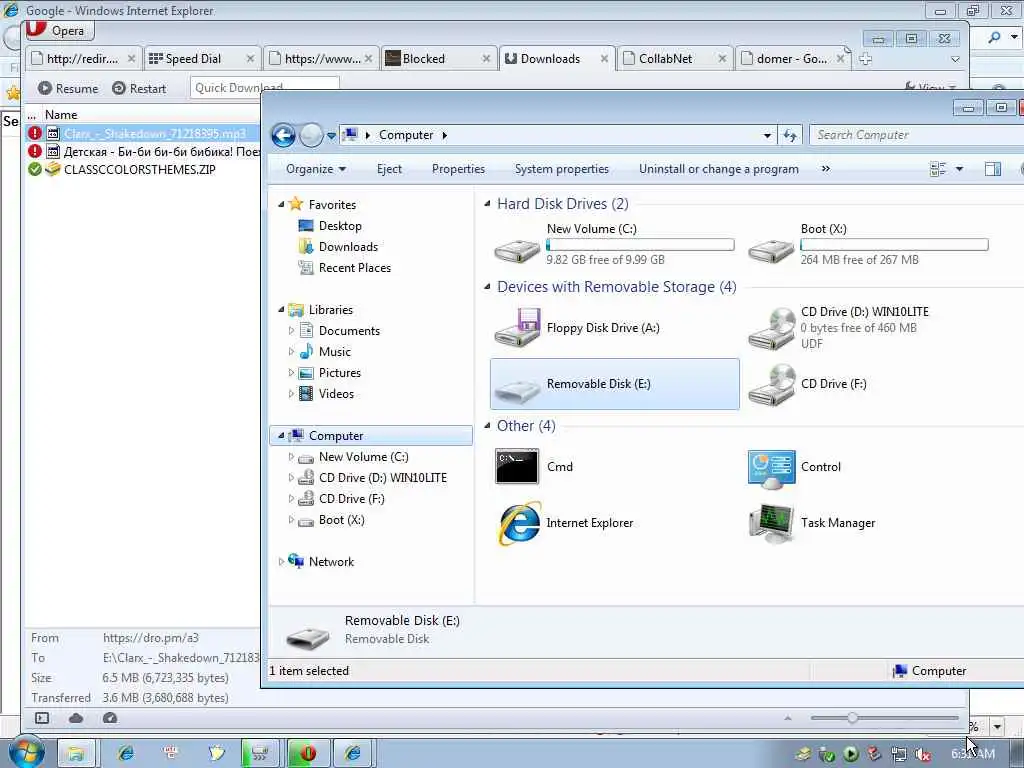Click the Explorer Back arrow button
The width and height of the screenshot is (1024, 768).
(x=283, y=135)
